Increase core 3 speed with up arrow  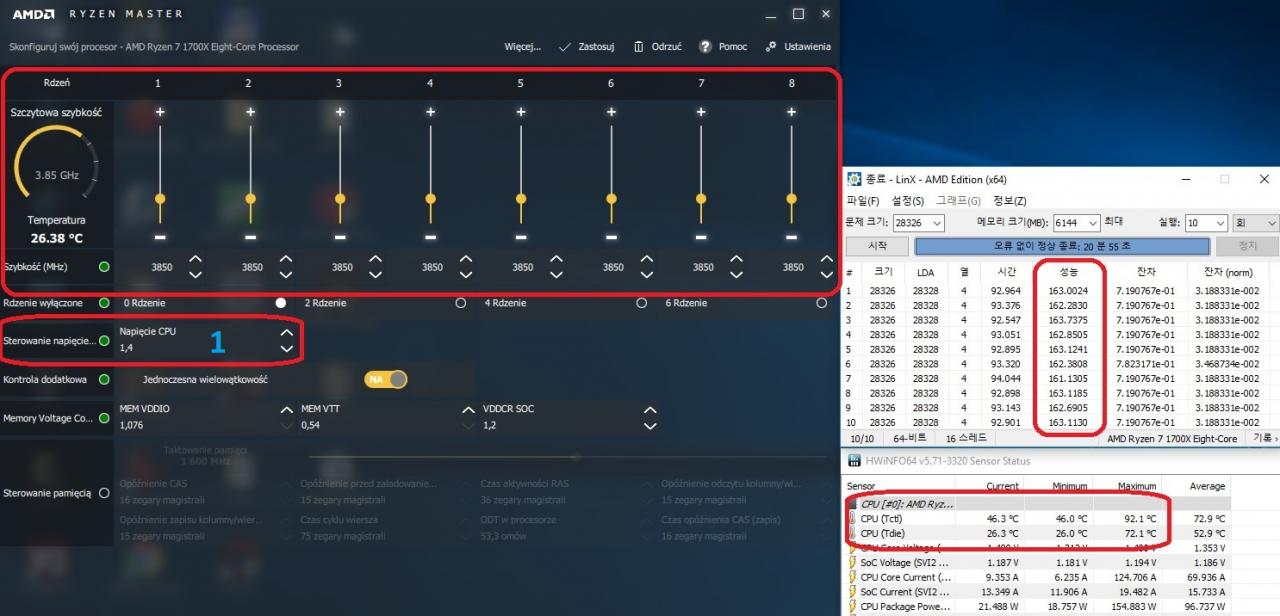coord(376,260)
